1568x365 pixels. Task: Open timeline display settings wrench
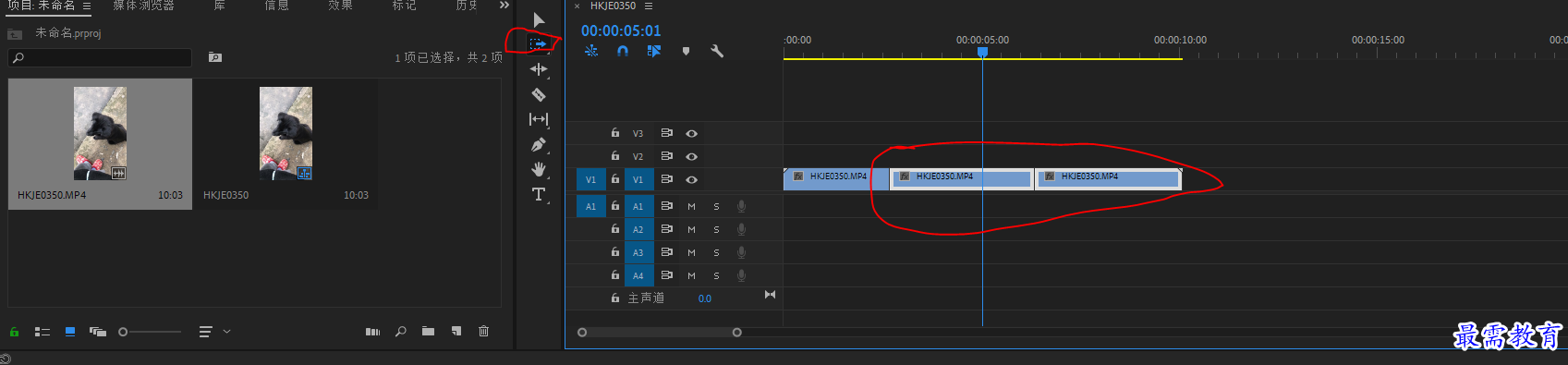tap(717, 51)
